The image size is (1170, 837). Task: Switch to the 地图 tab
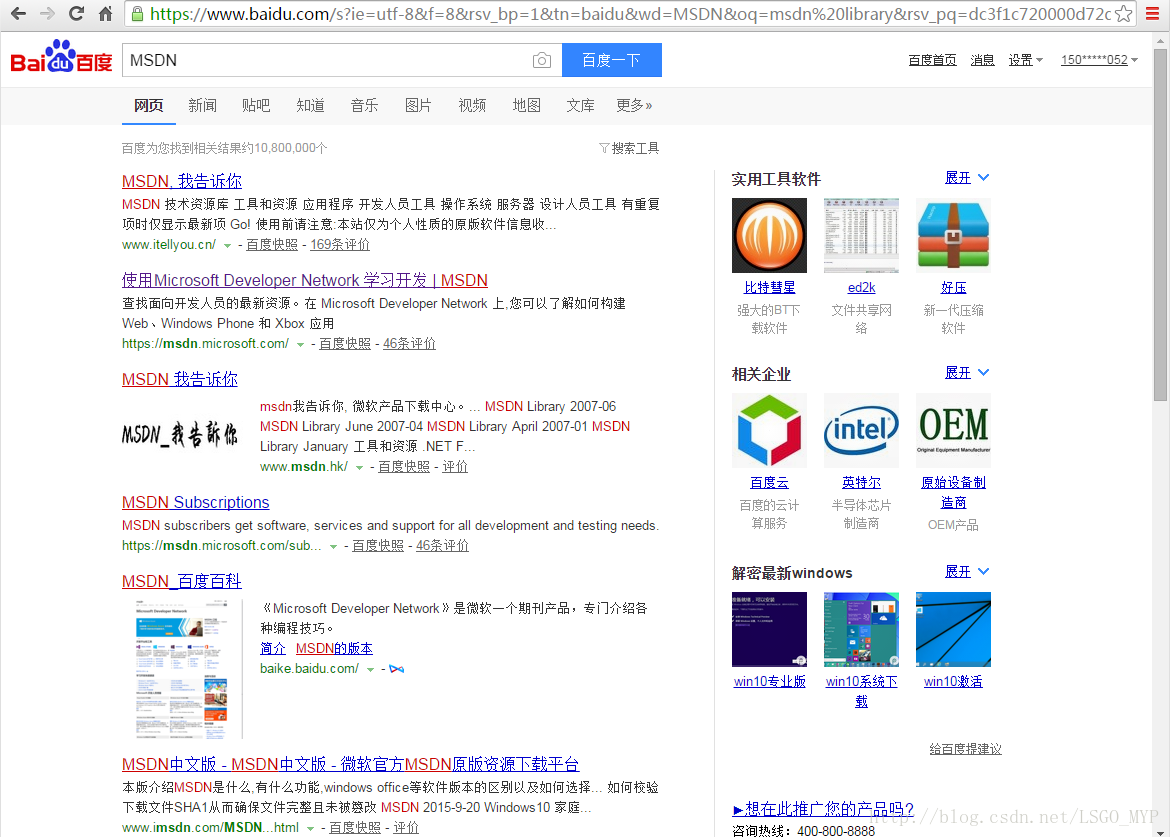[x=526, y=105]
